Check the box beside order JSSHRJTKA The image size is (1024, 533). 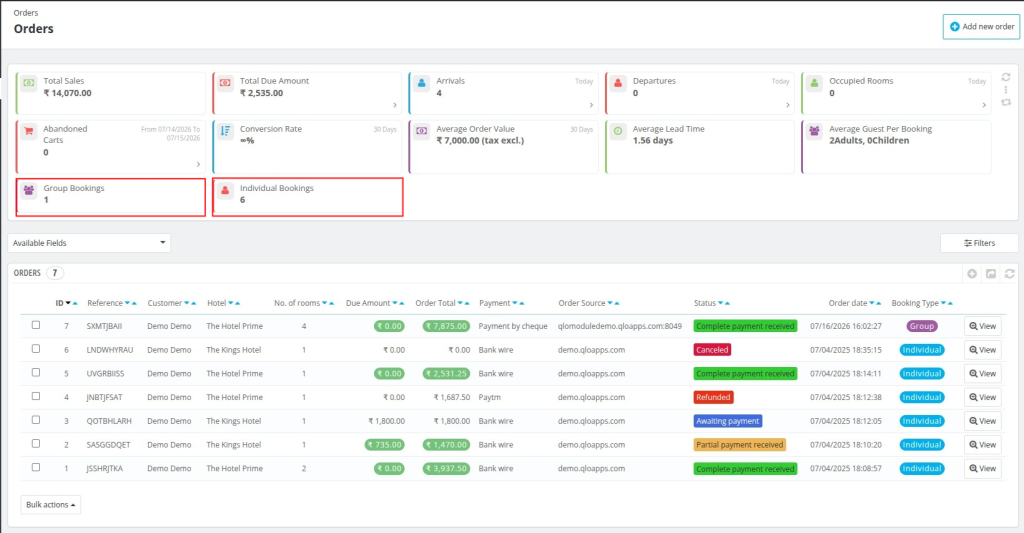point(36,468)
